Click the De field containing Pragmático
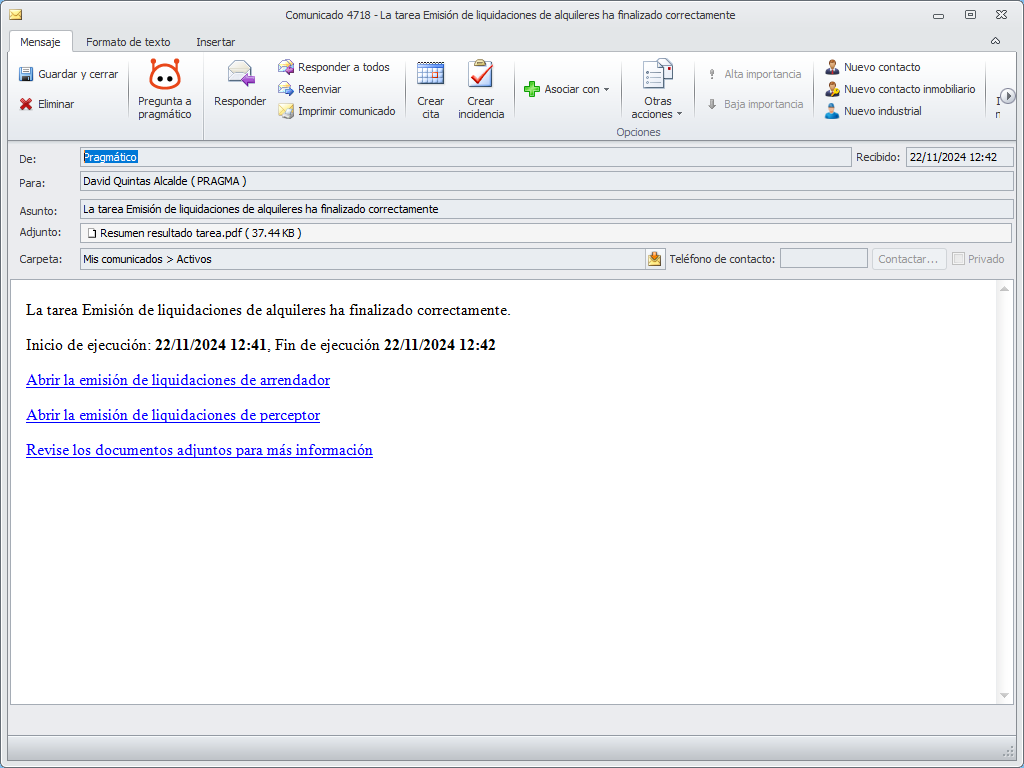 point(466,157)
